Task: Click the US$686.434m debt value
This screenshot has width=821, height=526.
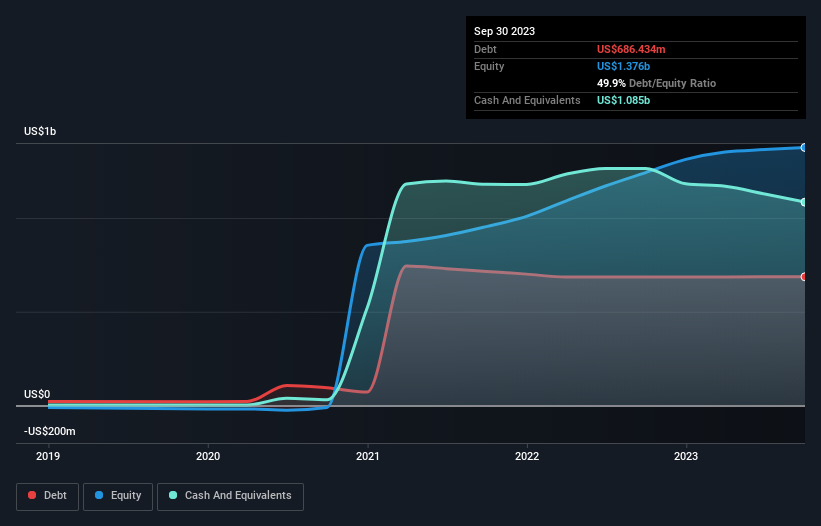Action: point(631,49)
